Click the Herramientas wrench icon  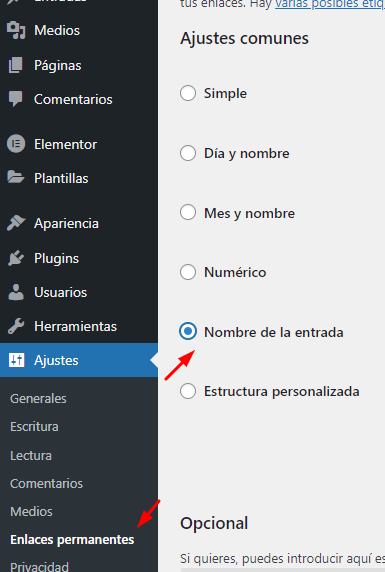16,326
